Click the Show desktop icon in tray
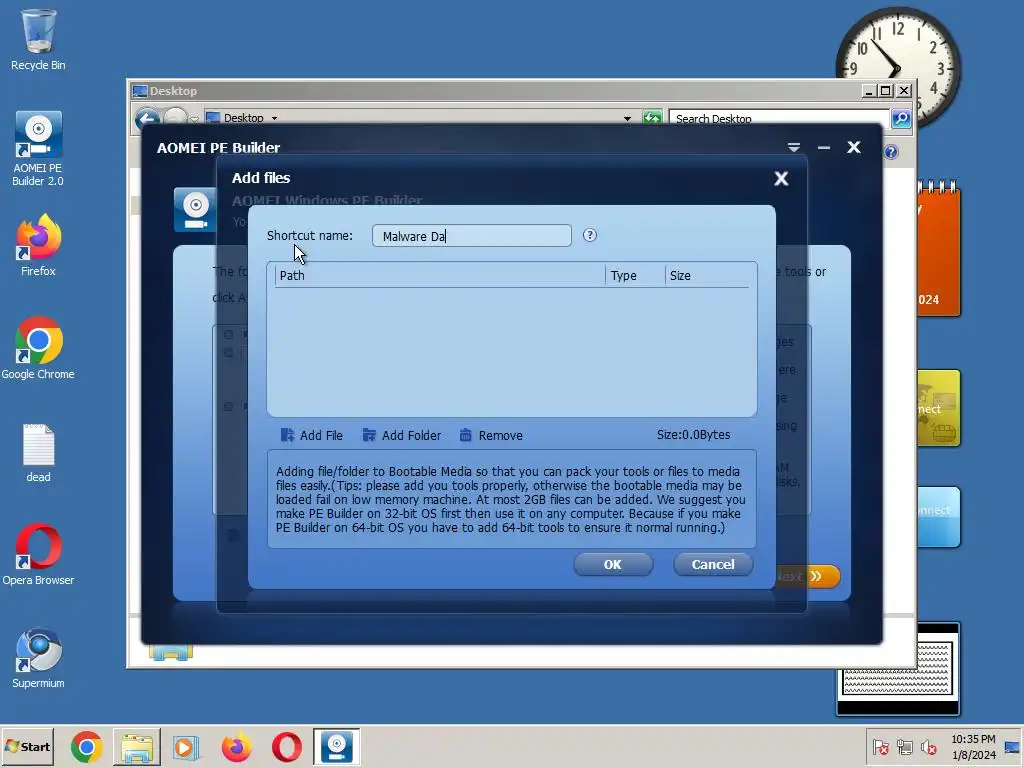1024x768 pixels. click(x=1012, y=746)
